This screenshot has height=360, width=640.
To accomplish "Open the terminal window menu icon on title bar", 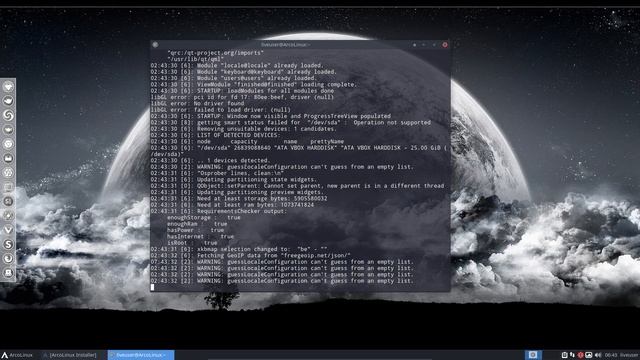I will coord(155,44).
